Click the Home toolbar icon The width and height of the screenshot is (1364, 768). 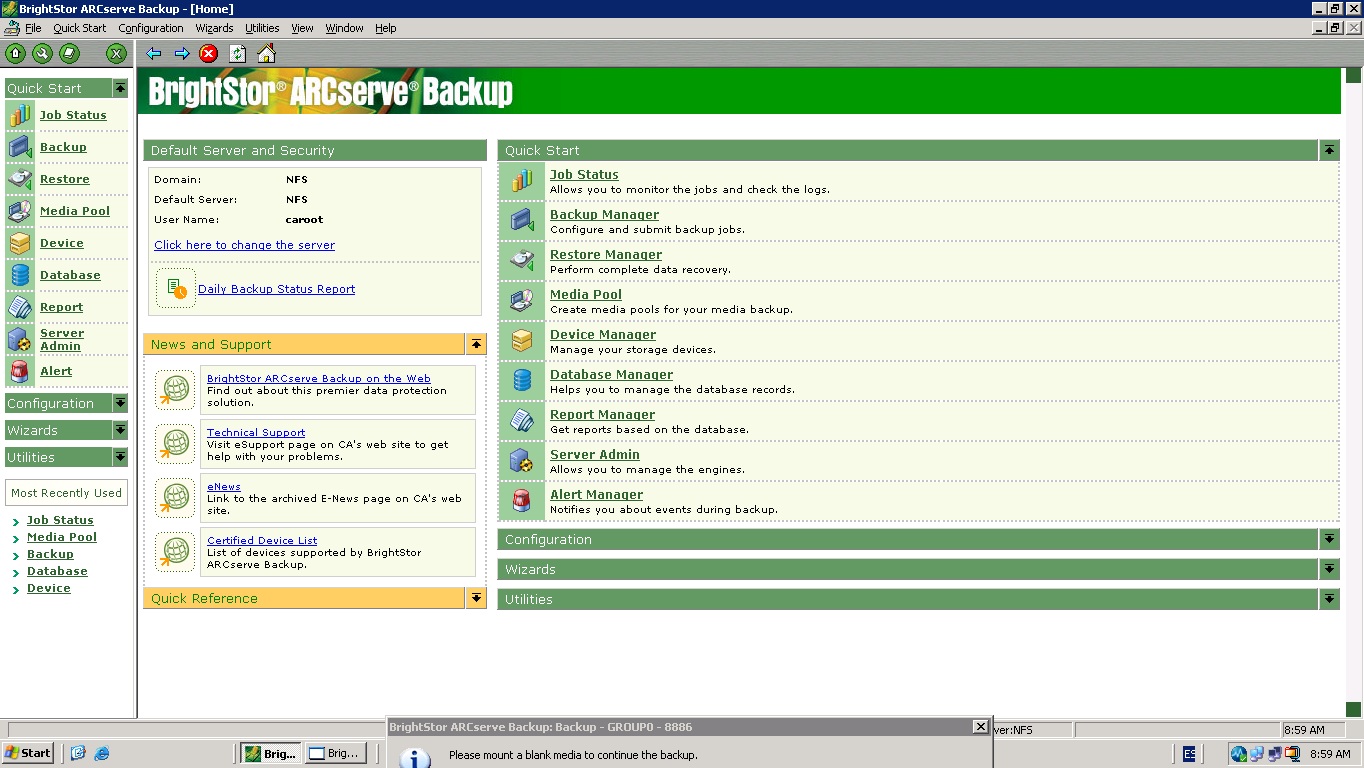coord(266,54)
